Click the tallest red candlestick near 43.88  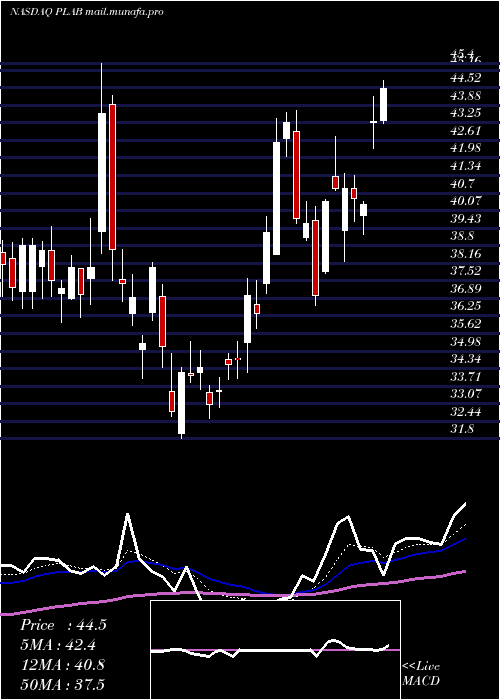coord(112,177)
